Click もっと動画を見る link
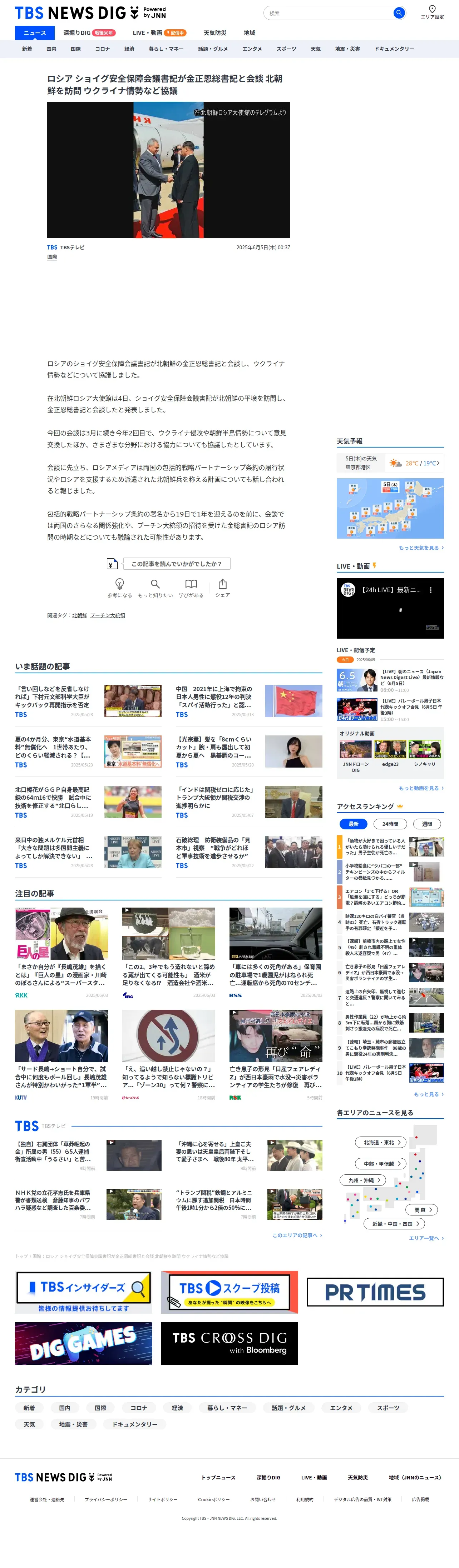The height and width of the screenshot is (1568, 459). click(x=421, y=788)
